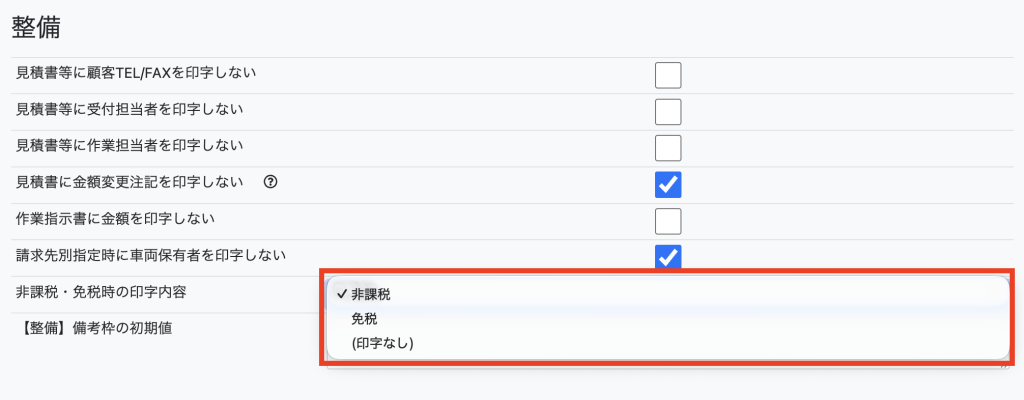Choose 免税 from the dropdown list
Image resolution: width=1024 pixels, height=400 pixels.
click(x=364, y=319)
